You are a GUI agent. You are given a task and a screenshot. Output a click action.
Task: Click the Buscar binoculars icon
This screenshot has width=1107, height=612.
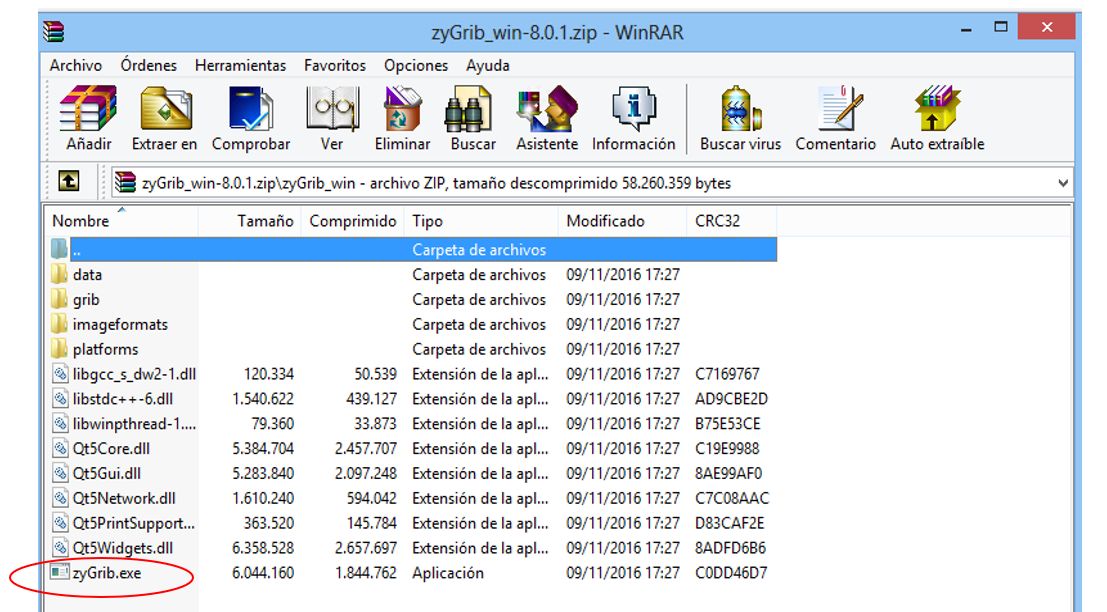pos(469,109)
